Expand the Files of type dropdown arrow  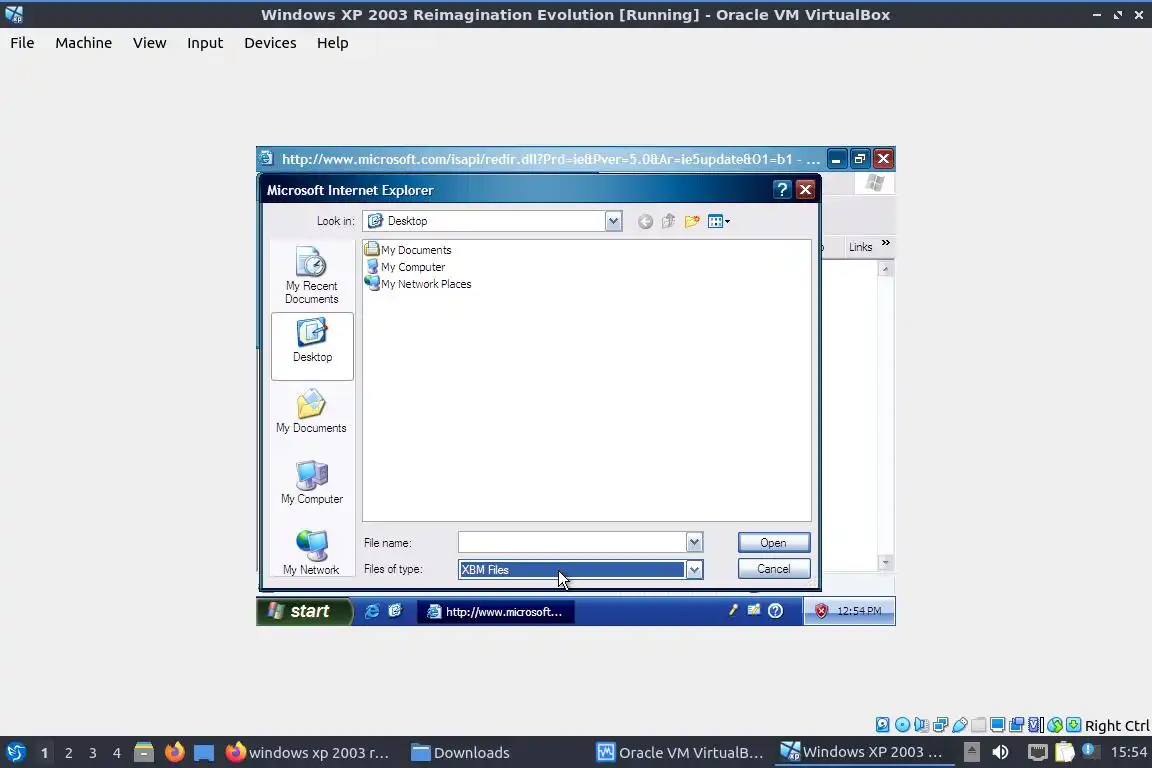694,570
